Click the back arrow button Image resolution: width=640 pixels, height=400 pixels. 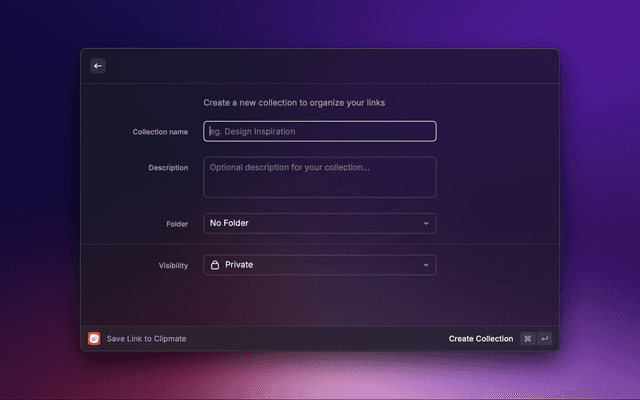tap(98, 66)
